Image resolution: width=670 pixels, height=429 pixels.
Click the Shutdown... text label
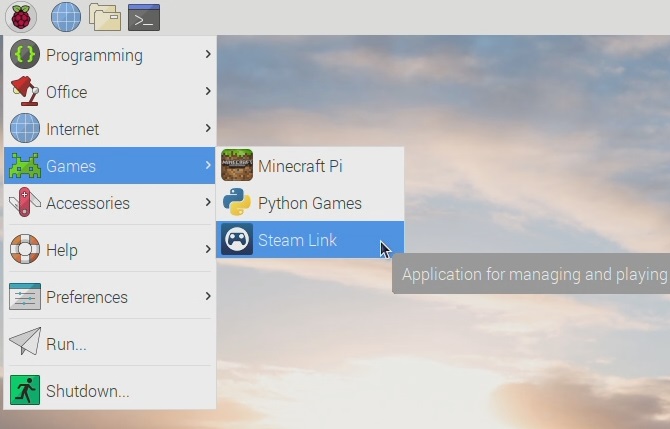pyautogui.click(x=88, y=391)
